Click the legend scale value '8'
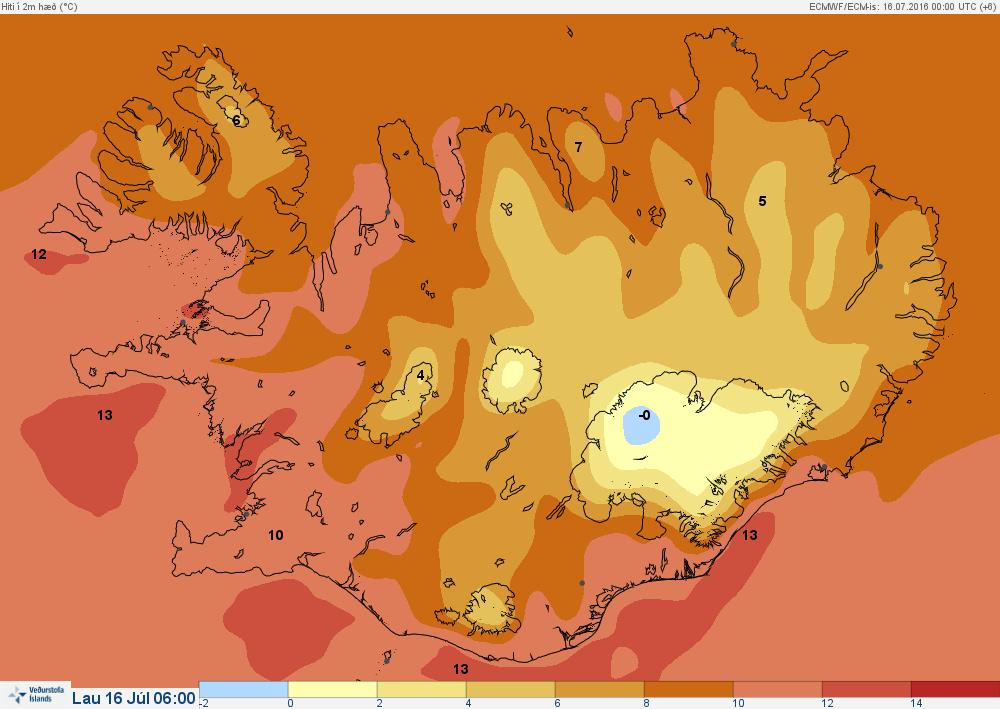Viewport: 1000px width, 709px height. pyautogui.click(x=647, y=703)
